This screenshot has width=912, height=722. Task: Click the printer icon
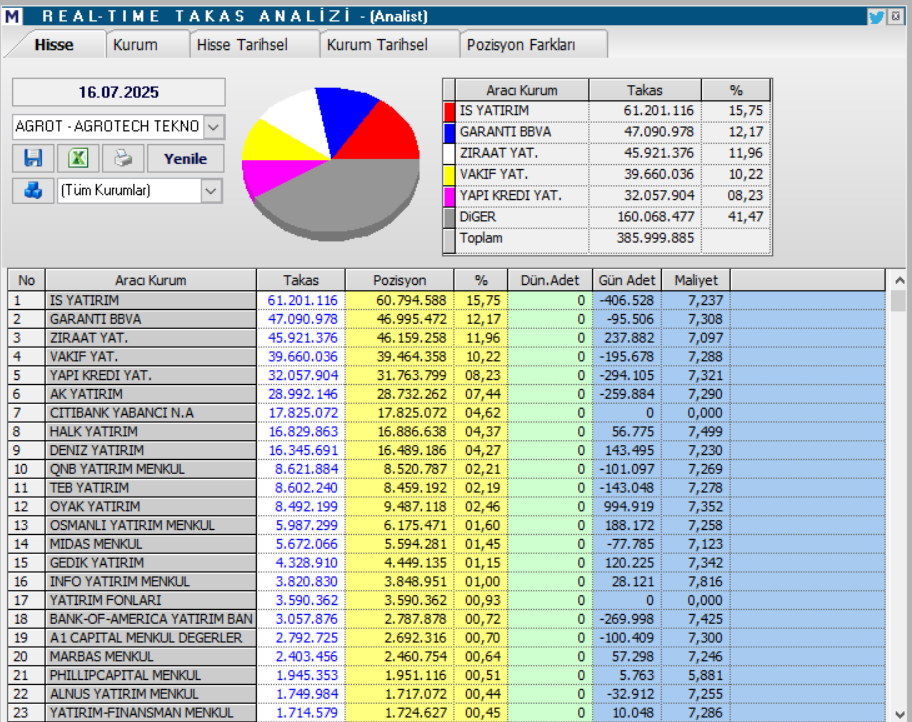click(x=123, y=158)
